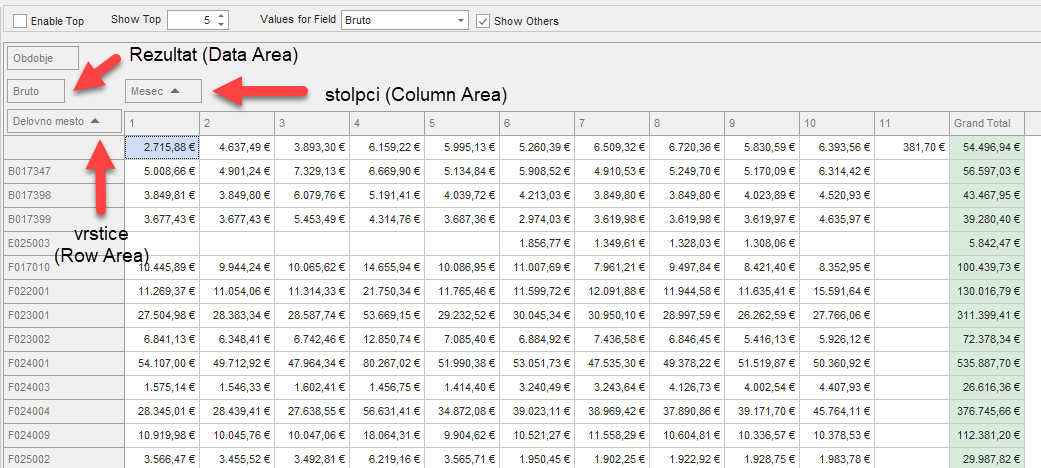Click the cell 7.329,13 € in row B017347
This screenshot has height=468, width=1041.
coord(311,171)
